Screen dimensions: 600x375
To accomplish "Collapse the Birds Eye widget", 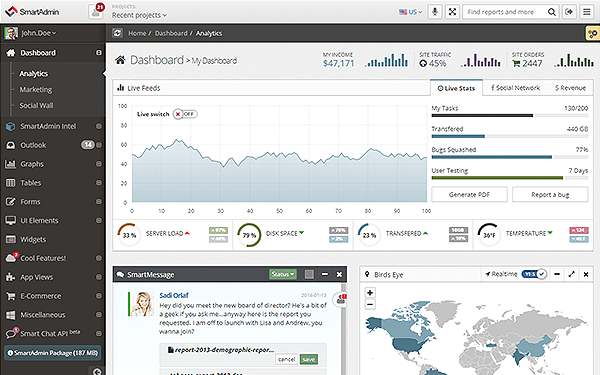I will click(x=557, y=274).
